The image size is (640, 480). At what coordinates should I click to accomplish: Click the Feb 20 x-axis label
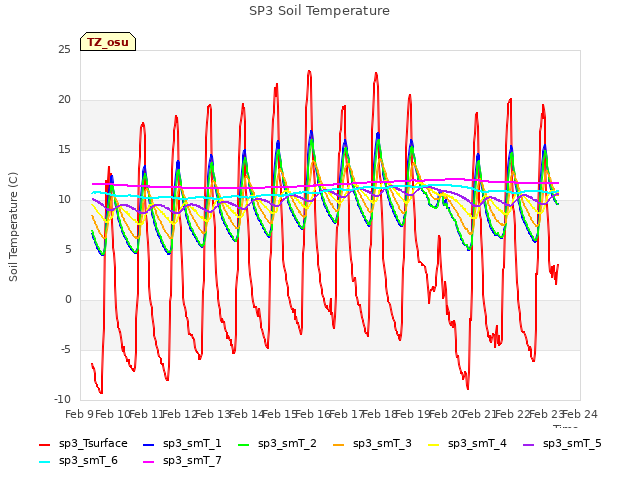click(x=447, y=415)
